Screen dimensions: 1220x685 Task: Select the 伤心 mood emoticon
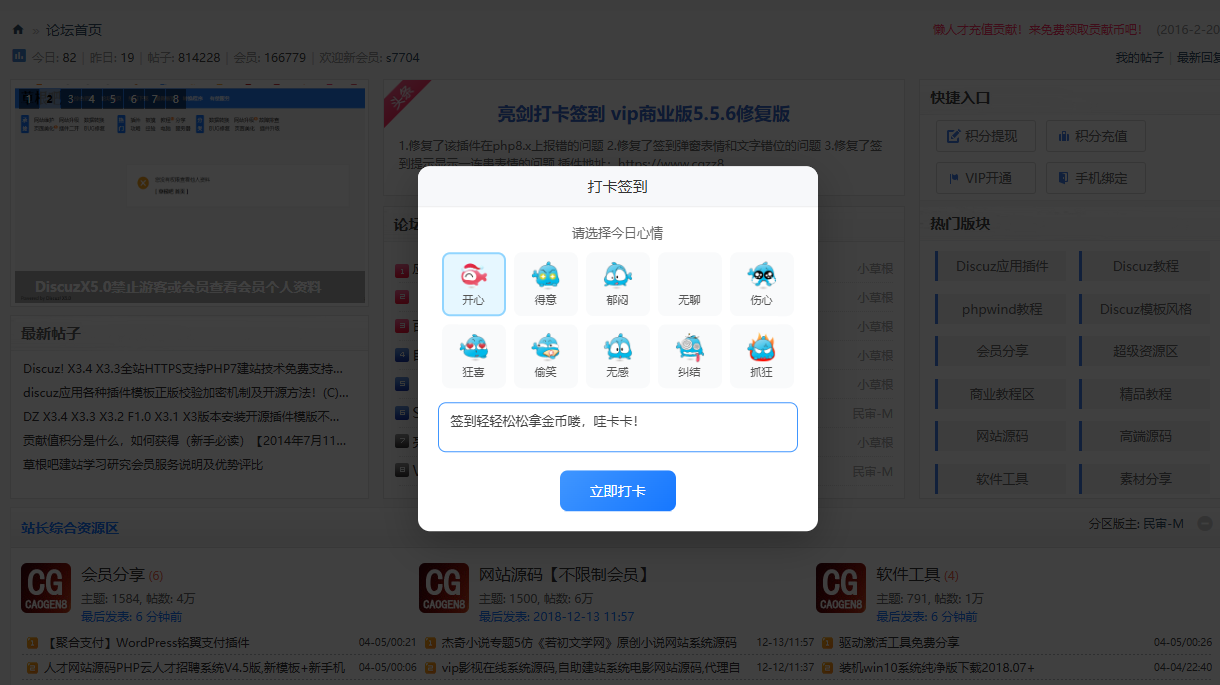tap(761, 284)
